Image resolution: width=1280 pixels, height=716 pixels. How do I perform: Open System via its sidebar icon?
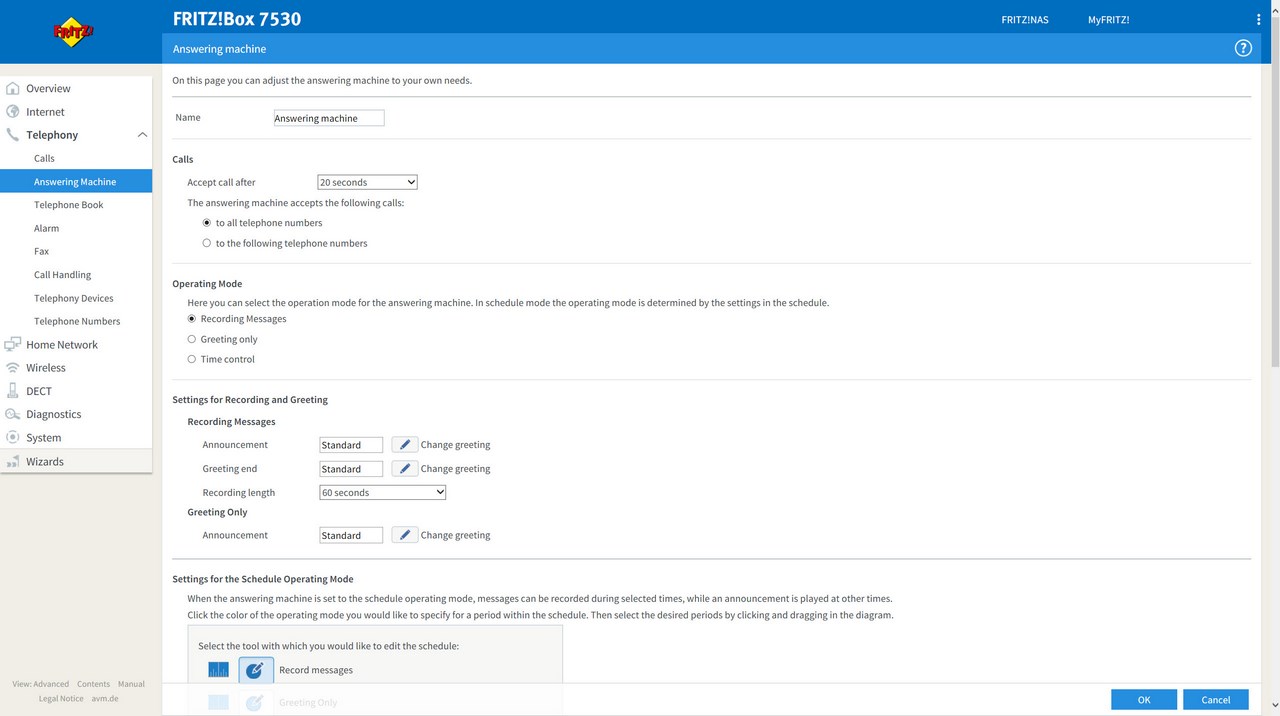click(x=13, y=438)
